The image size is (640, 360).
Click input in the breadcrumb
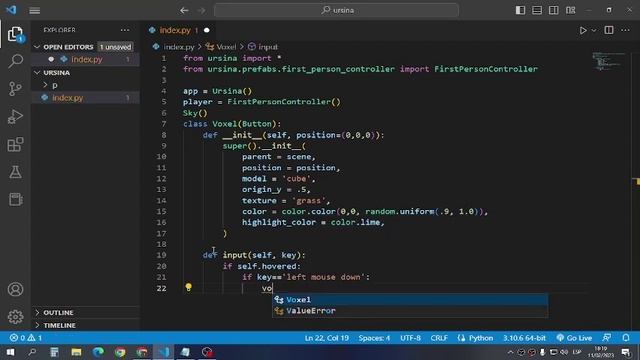coord(268,47)
